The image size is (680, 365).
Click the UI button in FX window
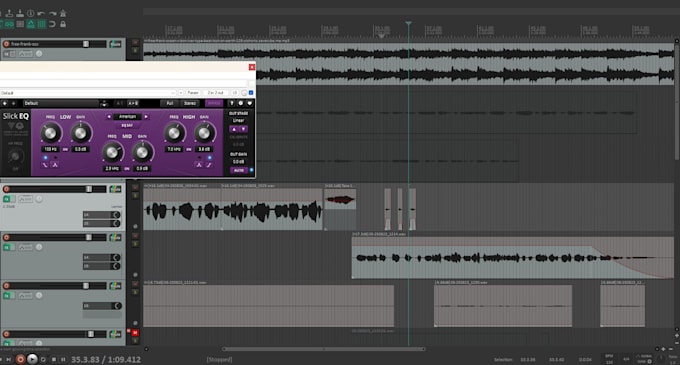coord(235,93)
